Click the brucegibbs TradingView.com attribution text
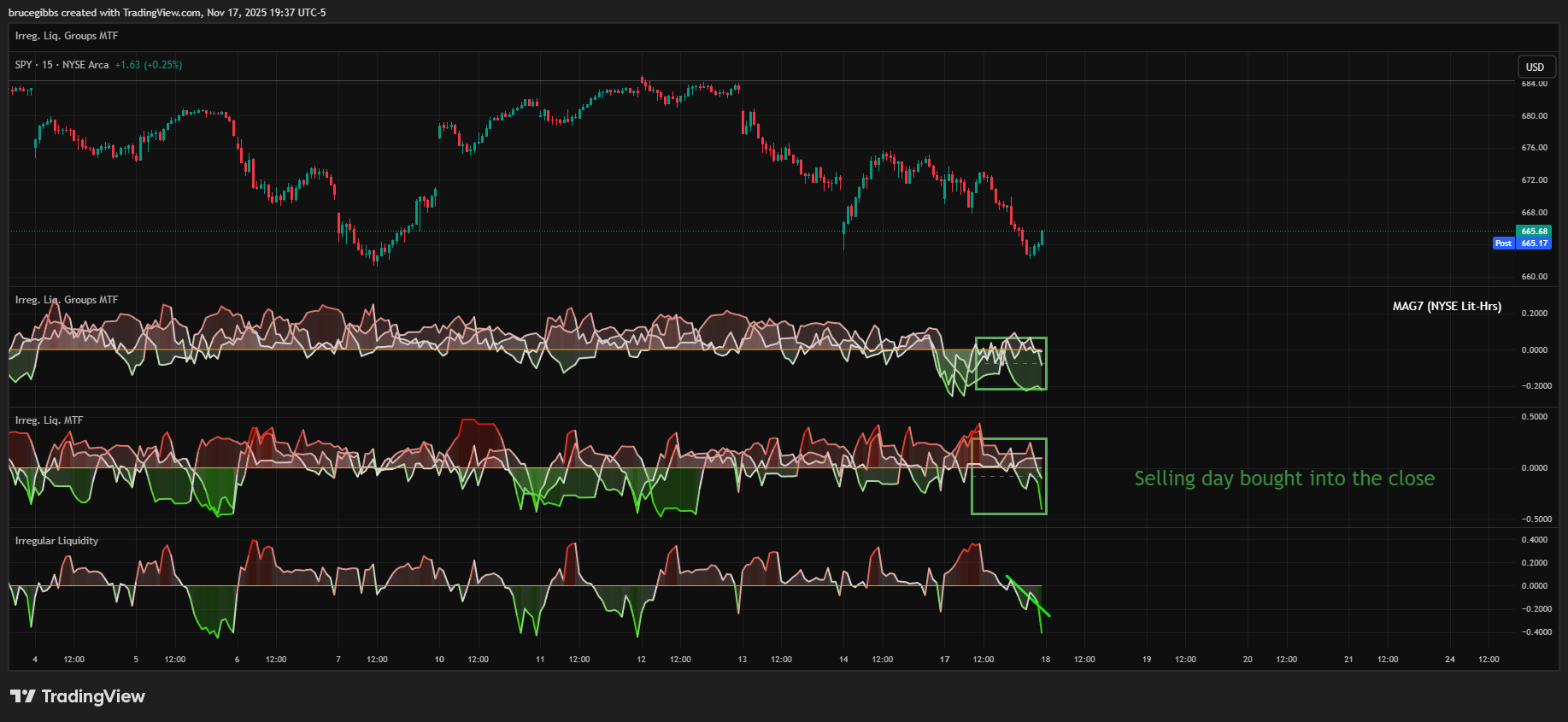This screenshot has height=722, width=1568. (167, 13)
